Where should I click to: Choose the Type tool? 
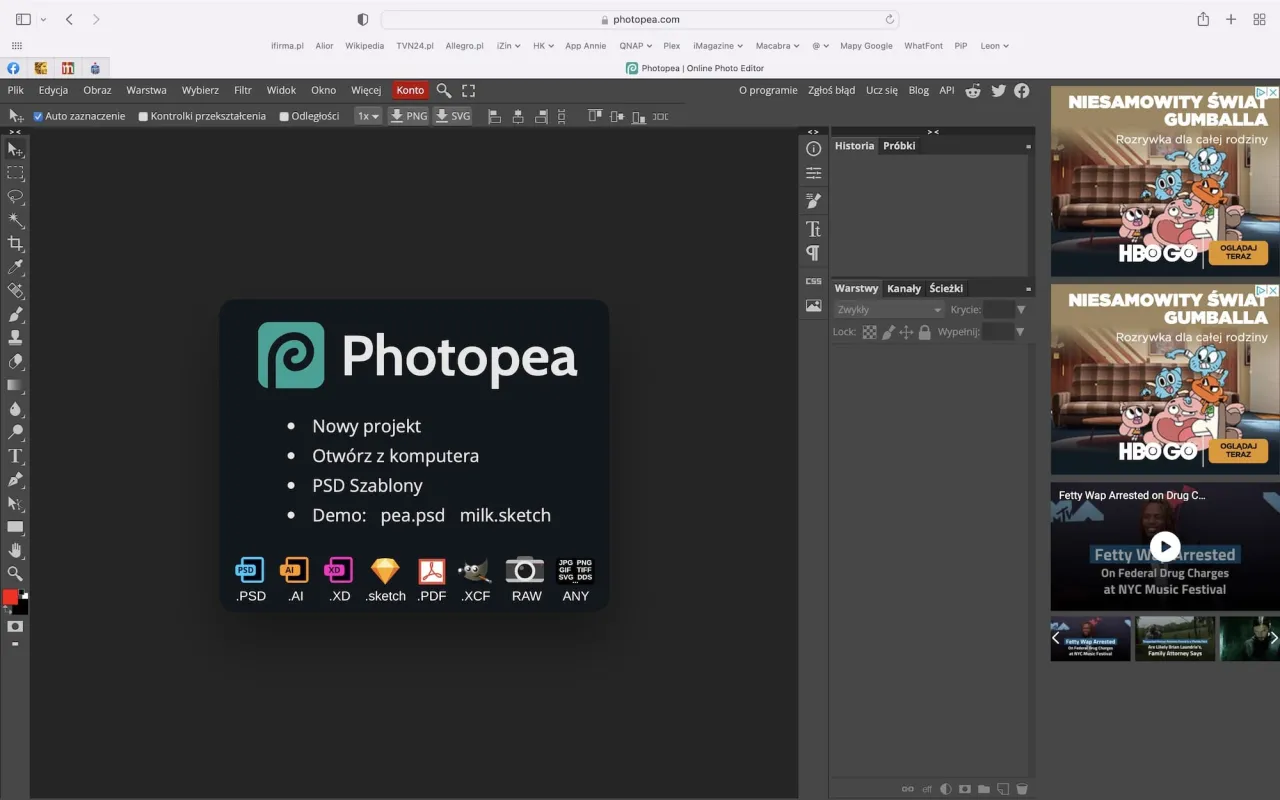pyautogui.click(x=15, y=455)
